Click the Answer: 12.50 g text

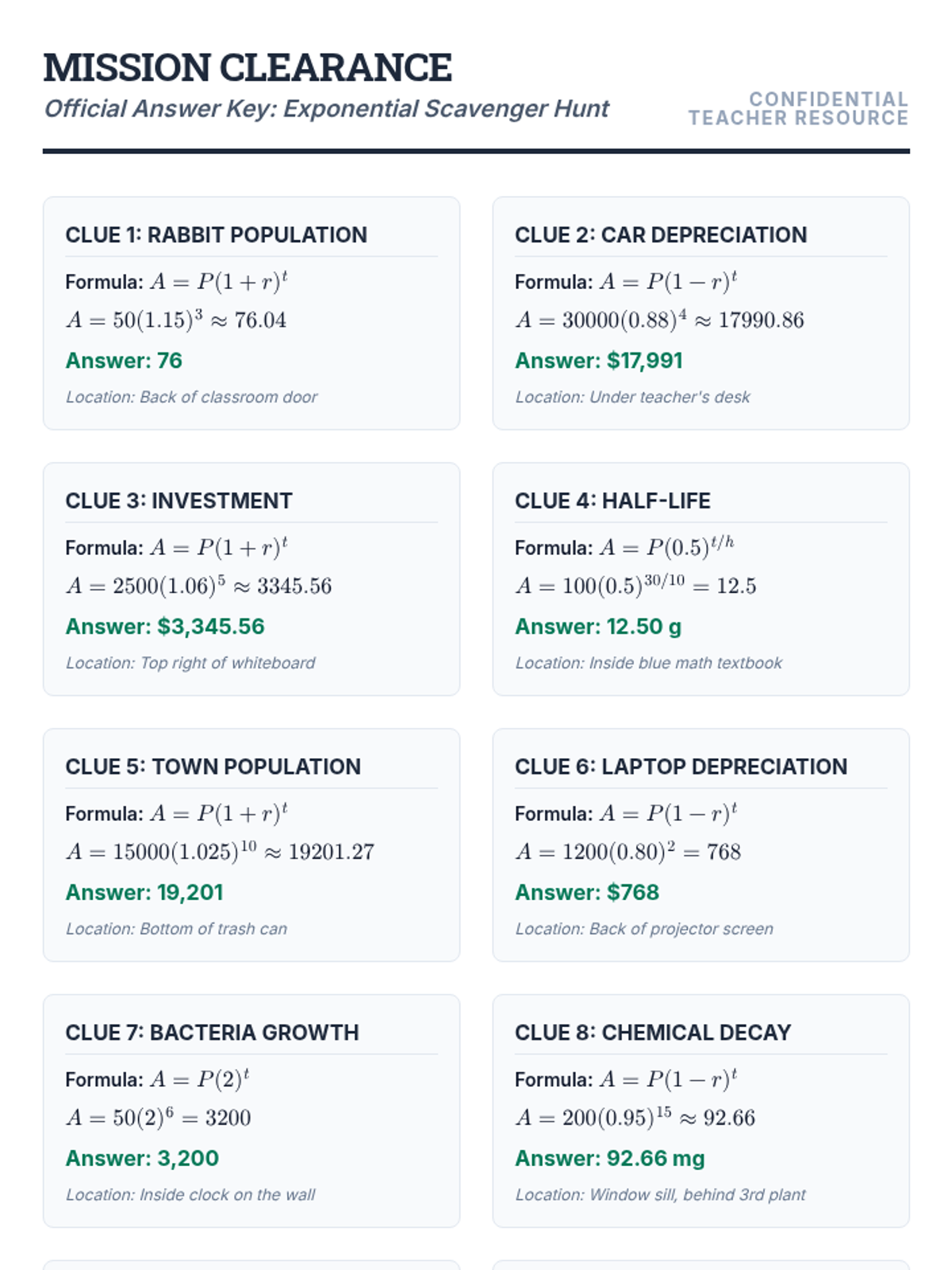(598, 626)
